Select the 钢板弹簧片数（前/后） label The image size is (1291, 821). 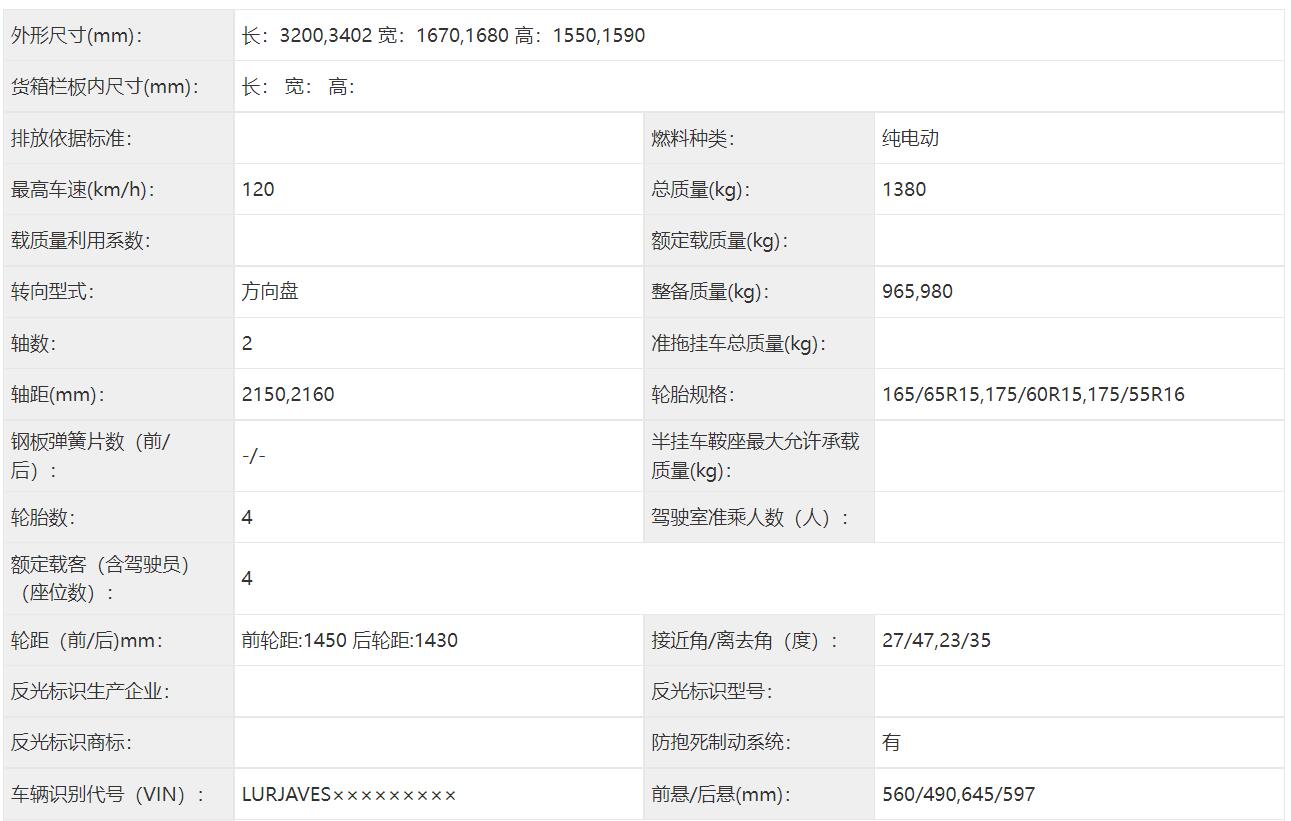coord(91,456)
